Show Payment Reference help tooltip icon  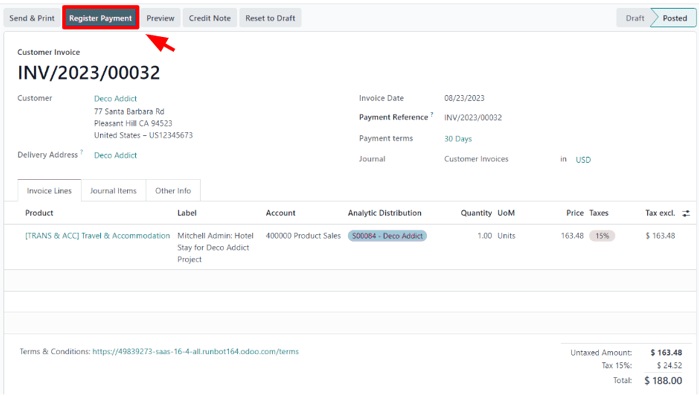(432, 115)
